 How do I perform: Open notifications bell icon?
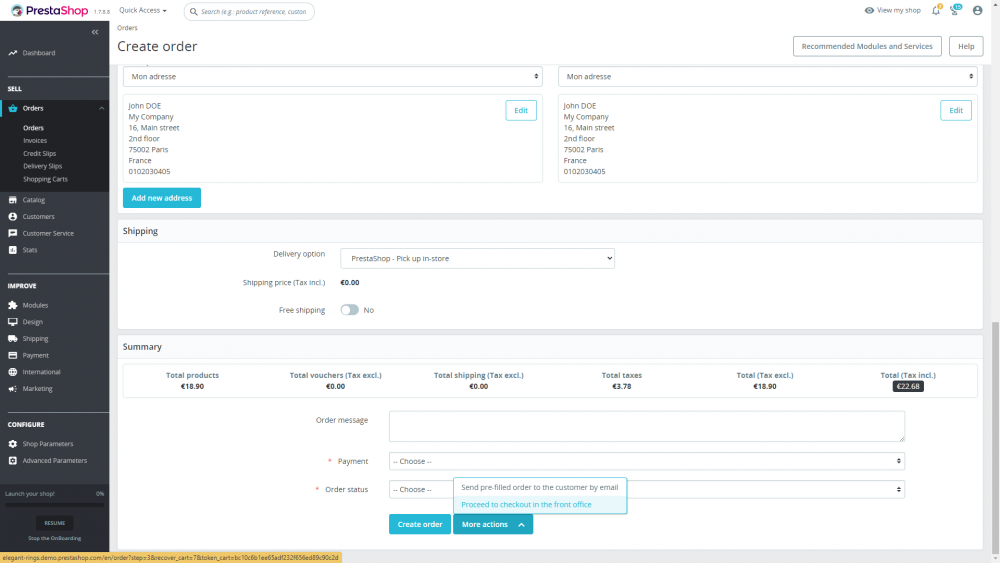(x=936, y=10)
